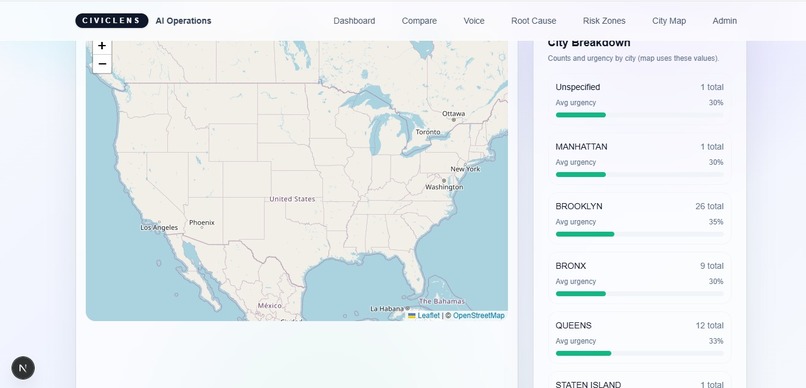Select the BRONX city card
Screen dimensions: 806x388
(639, 279)
